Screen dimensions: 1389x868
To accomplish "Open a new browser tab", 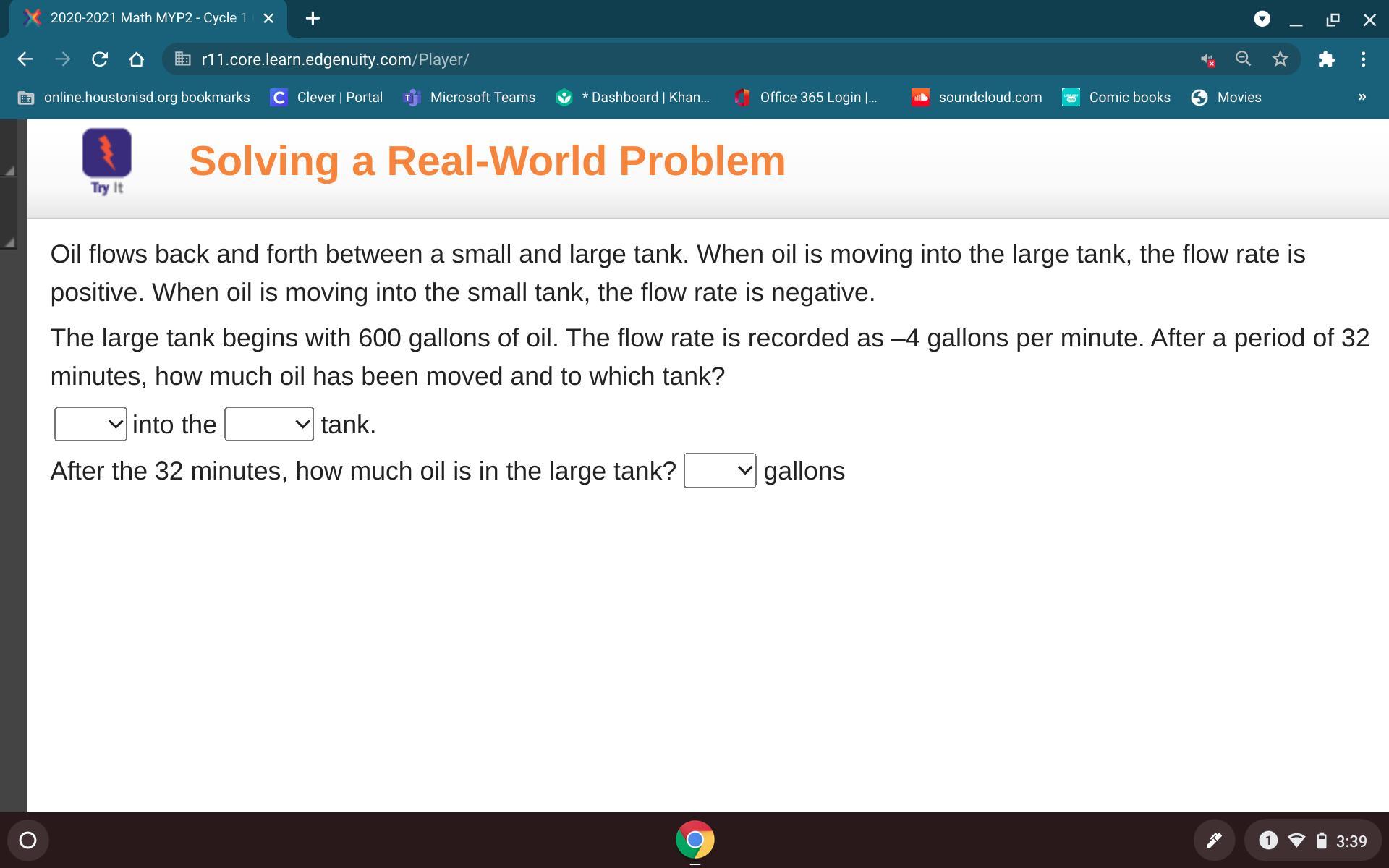I will click(313, 19).
